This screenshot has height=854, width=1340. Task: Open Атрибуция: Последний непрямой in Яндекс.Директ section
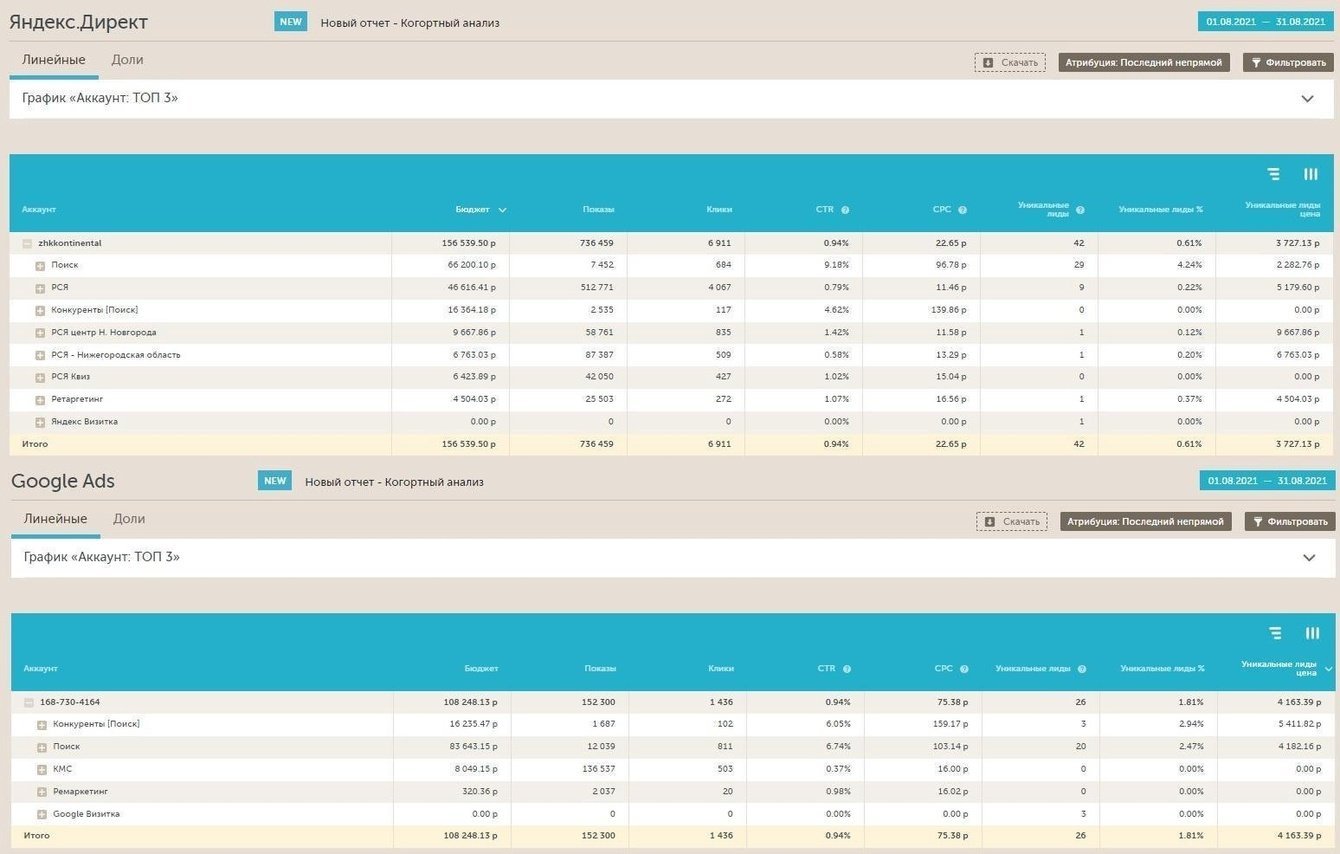click(x=1144, y=62)
